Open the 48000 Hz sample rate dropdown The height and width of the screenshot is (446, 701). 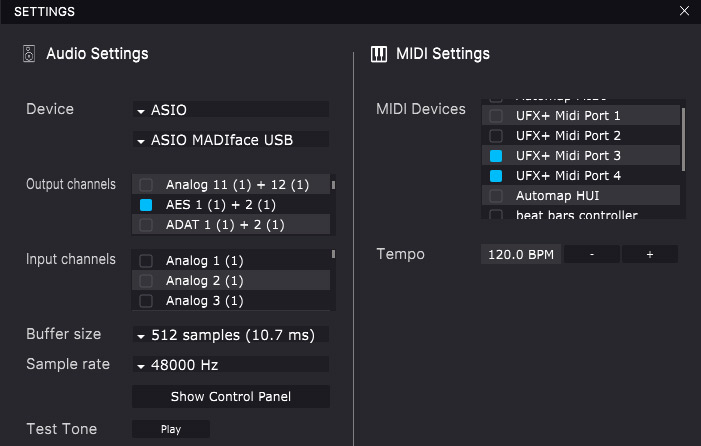pyautogui.click(x=230, y=365)
